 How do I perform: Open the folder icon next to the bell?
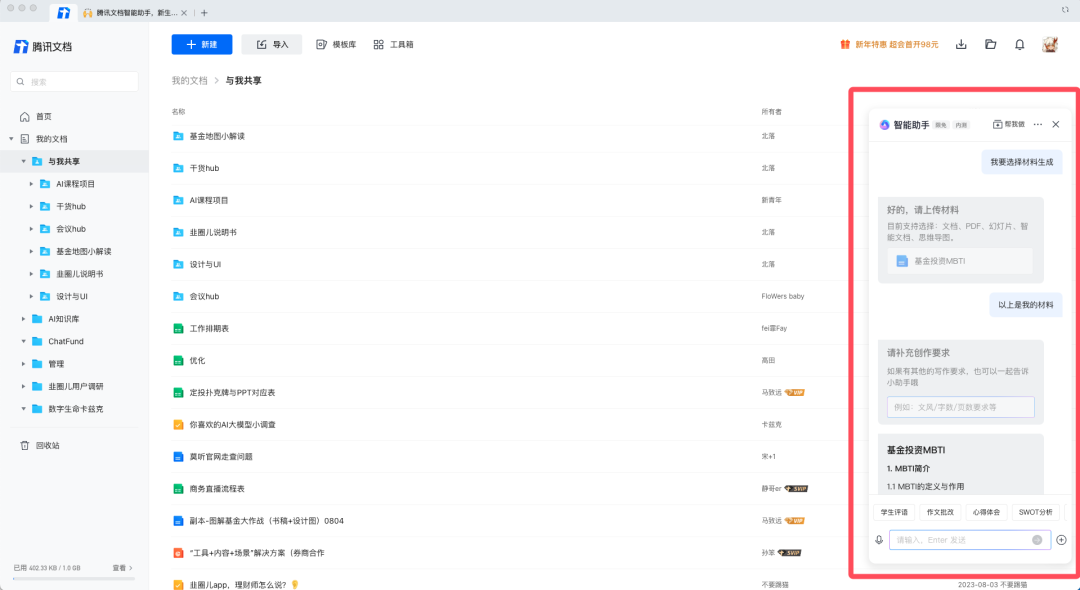point(990,45)
